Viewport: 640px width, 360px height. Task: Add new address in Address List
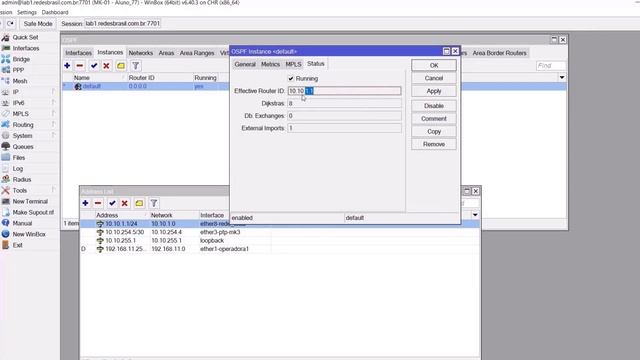point(85,203)
